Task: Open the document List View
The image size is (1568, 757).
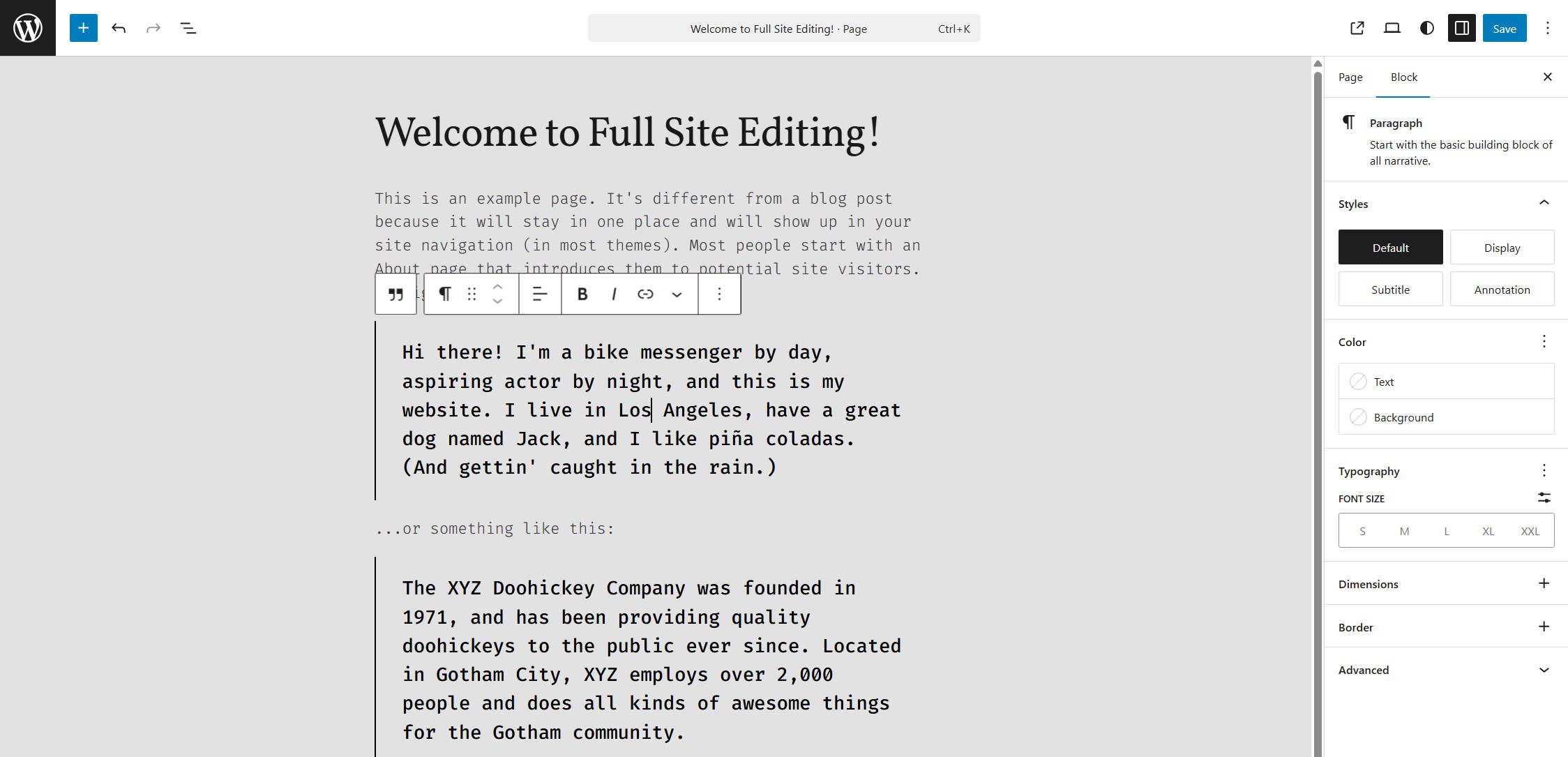Action: pos(188,28)
